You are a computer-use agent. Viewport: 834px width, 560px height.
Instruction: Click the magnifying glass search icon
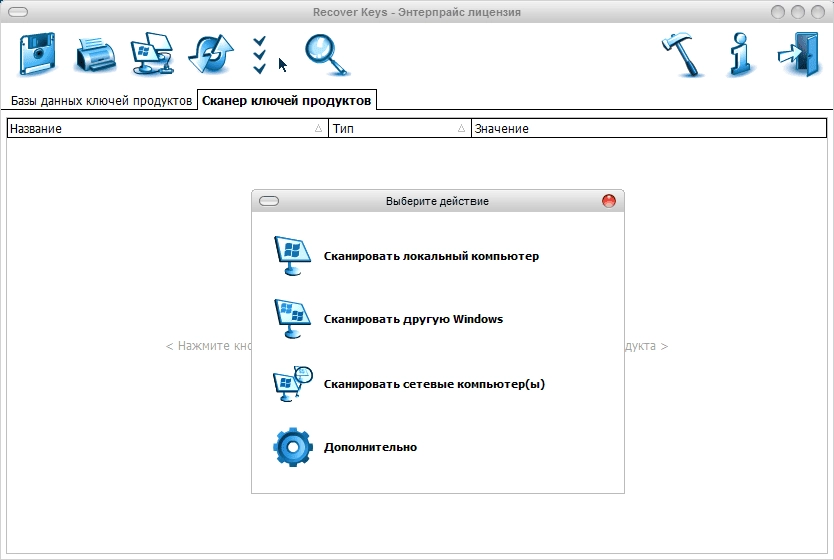[327, 55]
